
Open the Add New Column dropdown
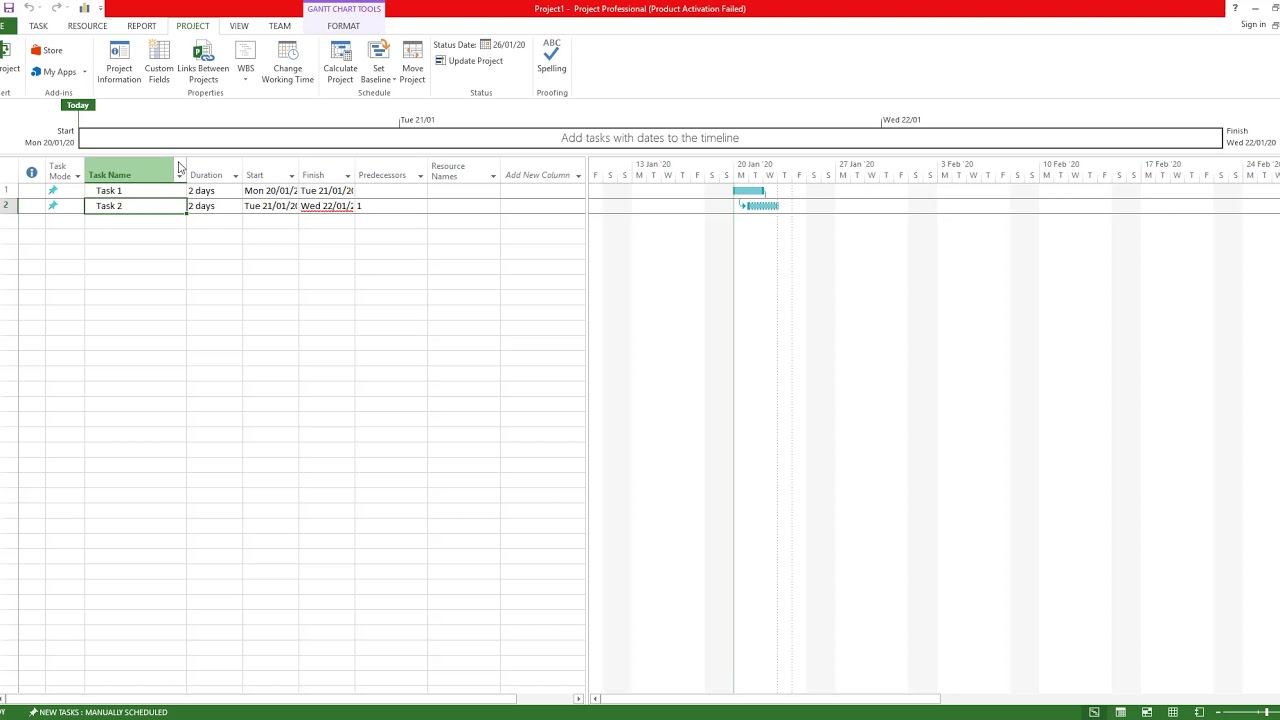pyautogui.click(x=578, y=177)
